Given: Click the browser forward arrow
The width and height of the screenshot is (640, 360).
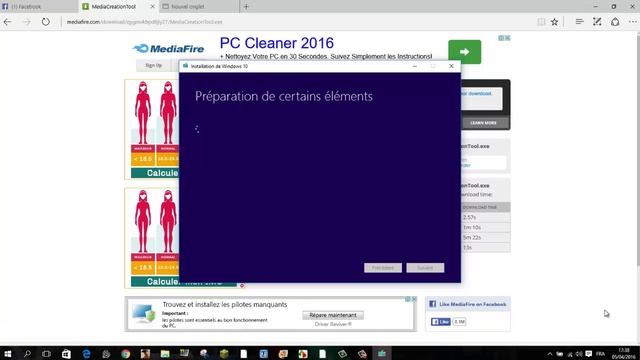Looking at the screenshot, I should click(x=27, y=22).
